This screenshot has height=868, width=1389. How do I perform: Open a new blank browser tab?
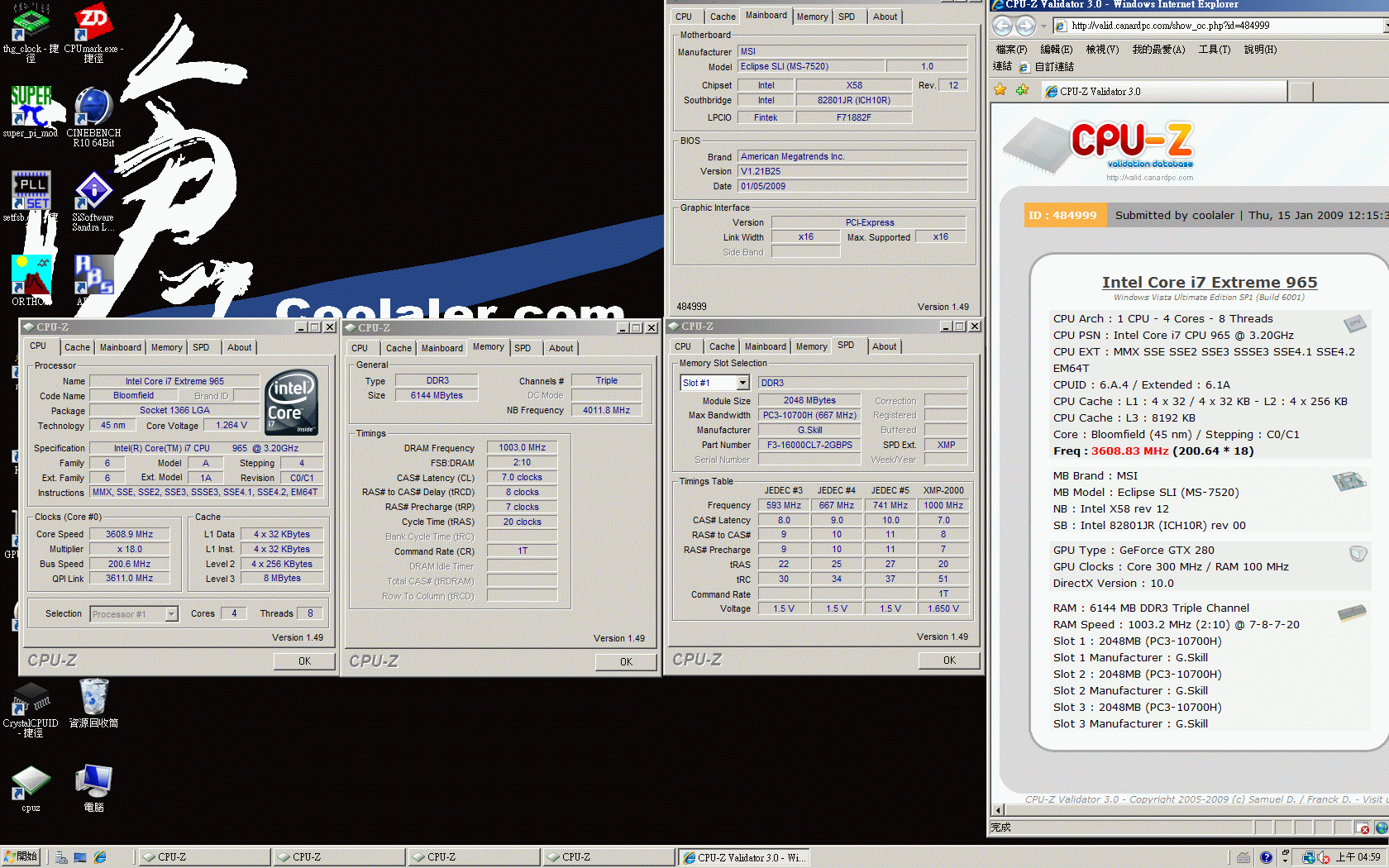tap(1301, 92)
